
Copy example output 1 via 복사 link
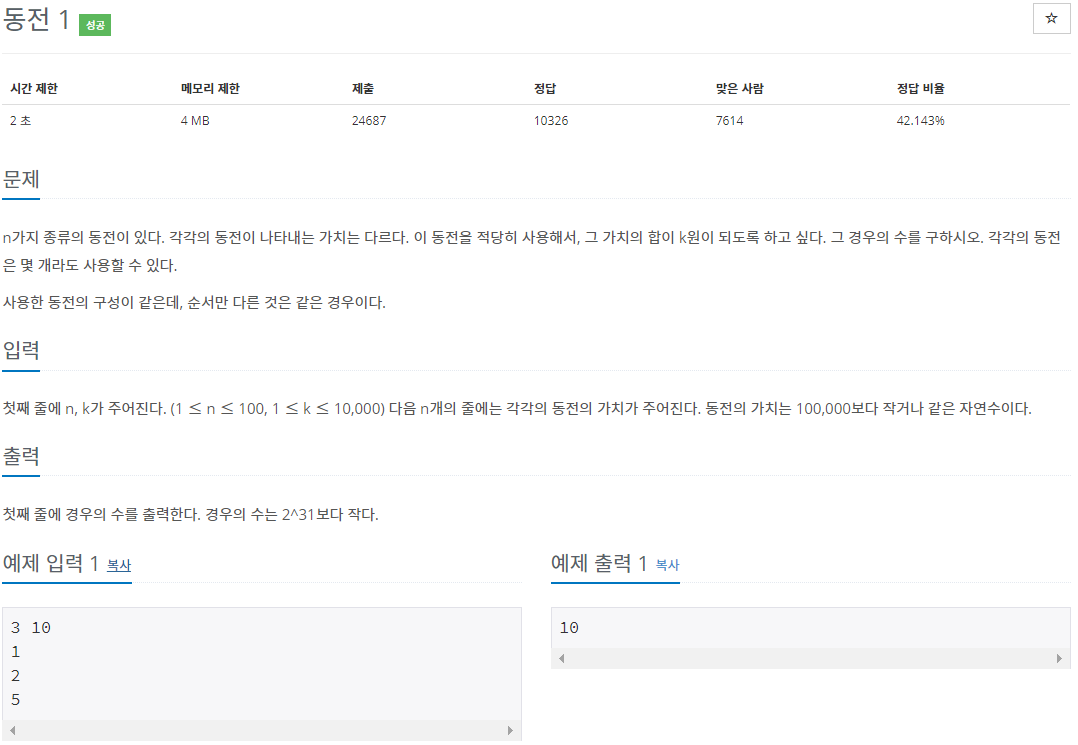tap(667, 565)
